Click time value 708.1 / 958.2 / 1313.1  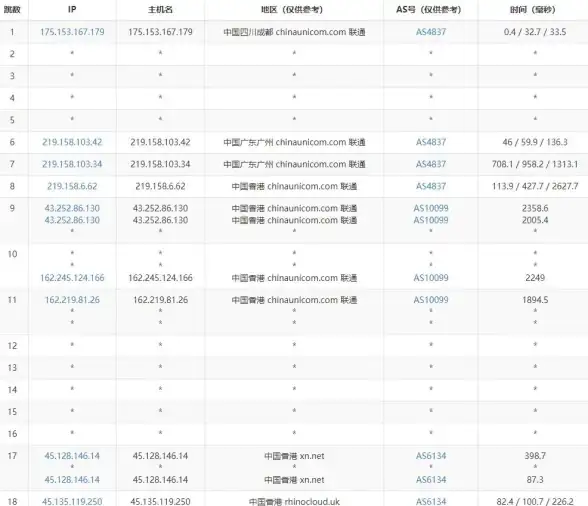[535, 164]
